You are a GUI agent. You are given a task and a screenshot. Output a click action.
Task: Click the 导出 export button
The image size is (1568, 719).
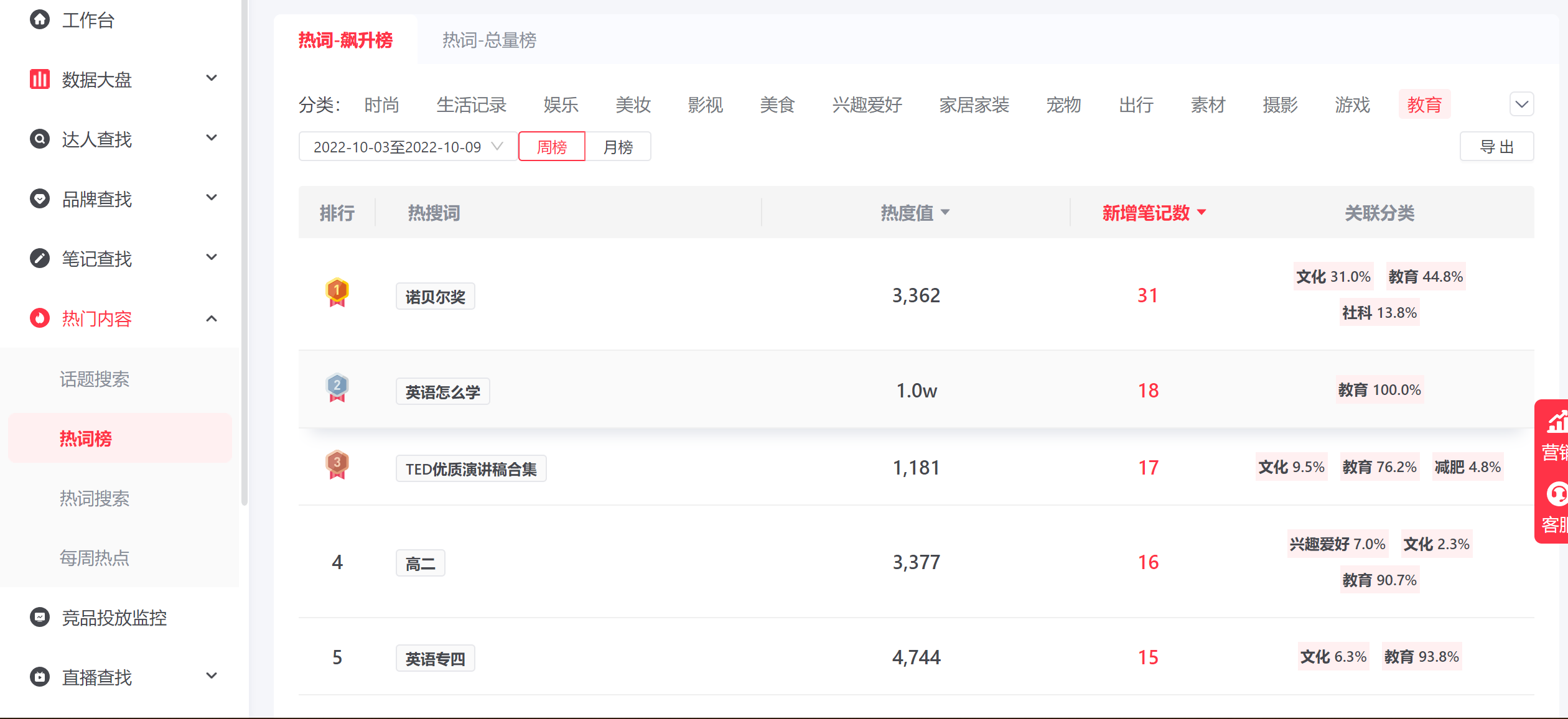click(x=1497, y=147)
